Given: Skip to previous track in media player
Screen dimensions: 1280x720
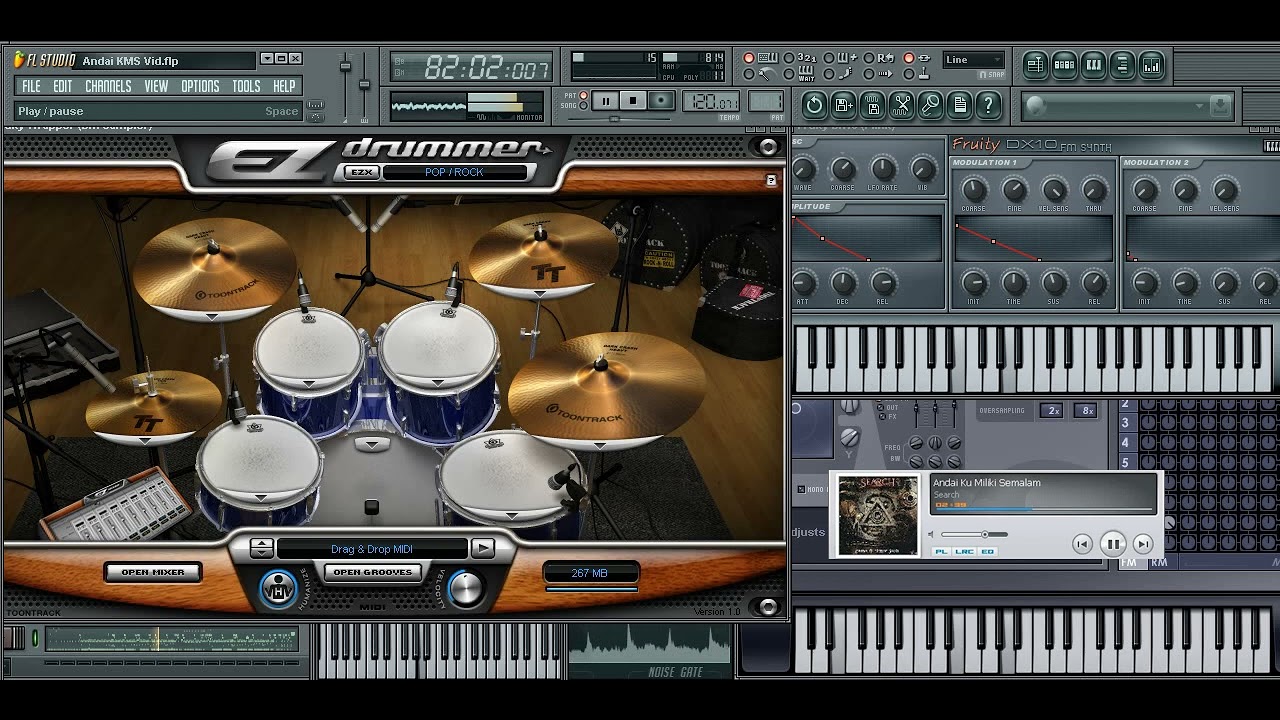Looking at the screenshot, I should (x=1082, y=544).
